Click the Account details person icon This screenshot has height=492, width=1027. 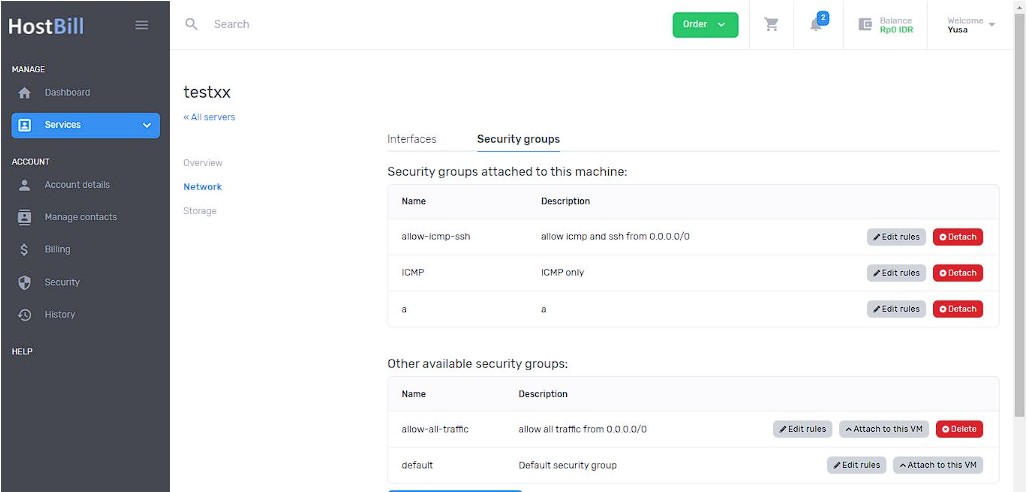(x=25, y=185)
